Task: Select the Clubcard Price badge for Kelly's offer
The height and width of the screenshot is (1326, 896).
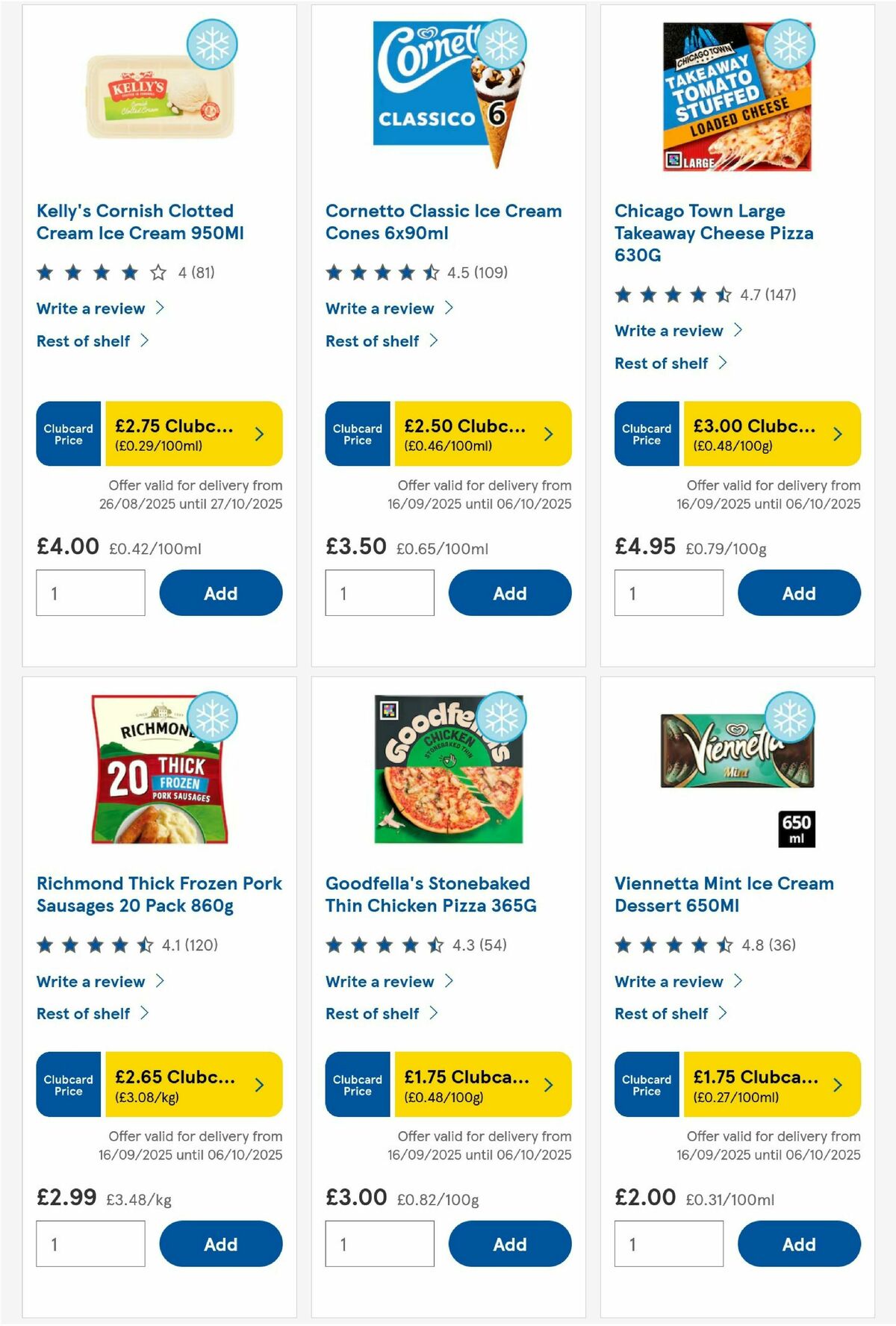Action: click(67, 434)
